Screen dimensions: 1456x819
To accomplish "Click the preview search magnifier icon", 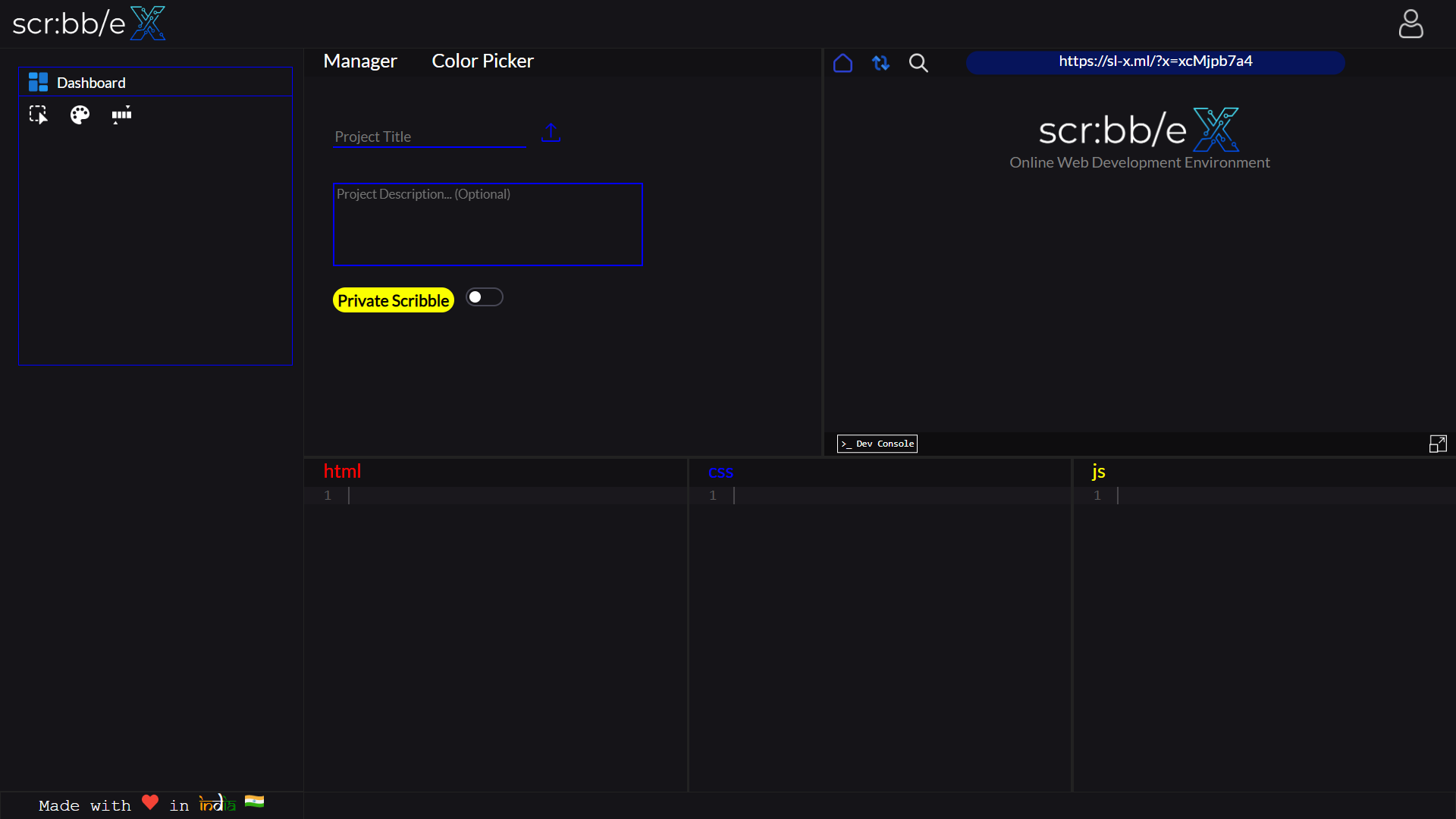I will point(918,63).
